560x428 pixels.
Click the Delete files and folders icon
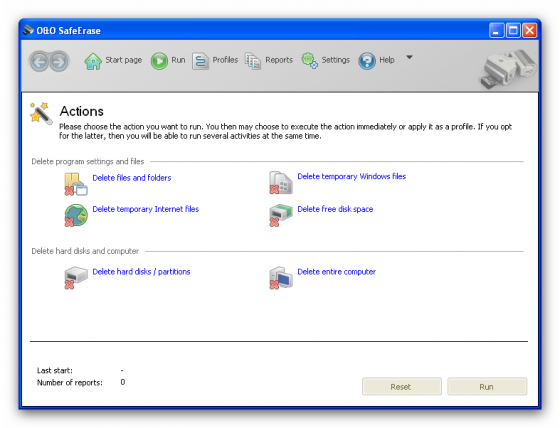point(76,184)
